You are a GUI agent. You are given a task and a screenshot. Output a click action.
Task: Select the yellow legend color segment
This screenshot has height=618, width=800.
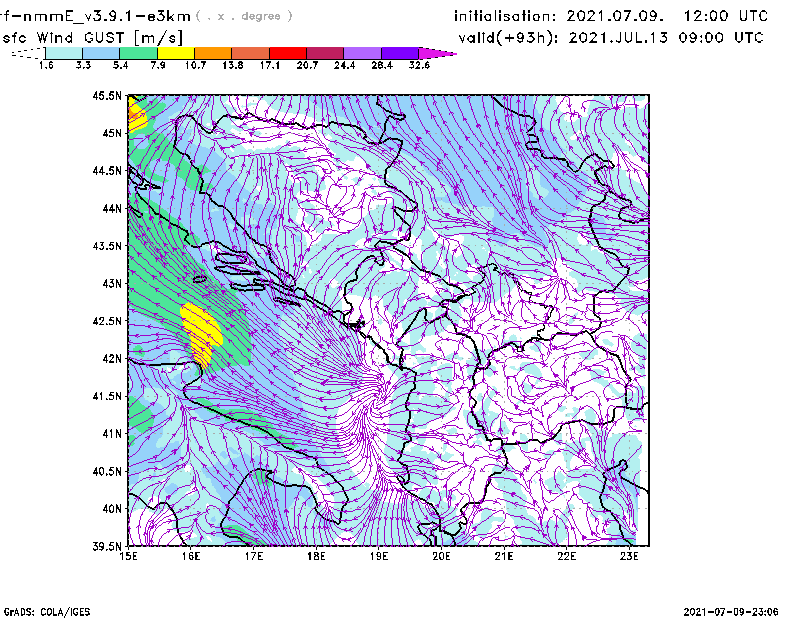point(176,53)
